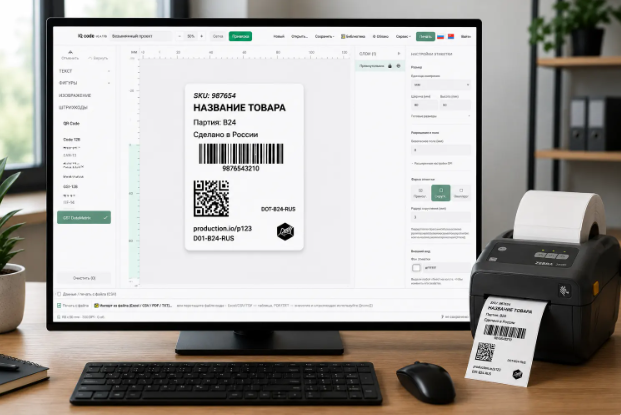Click the Undo arrow icon in left panel
621x415 pixels.
point(70,52)
